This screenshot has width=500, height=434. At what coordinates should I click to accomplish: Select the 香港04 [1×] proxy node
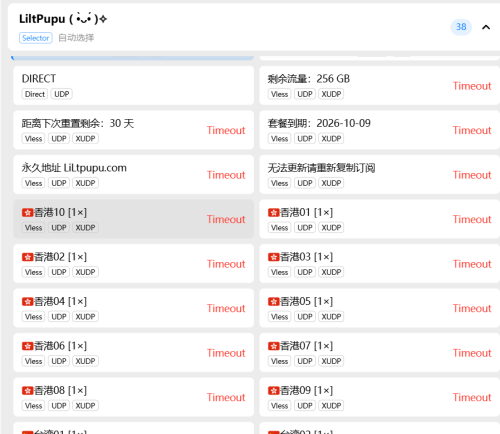(x=133, y=308)
